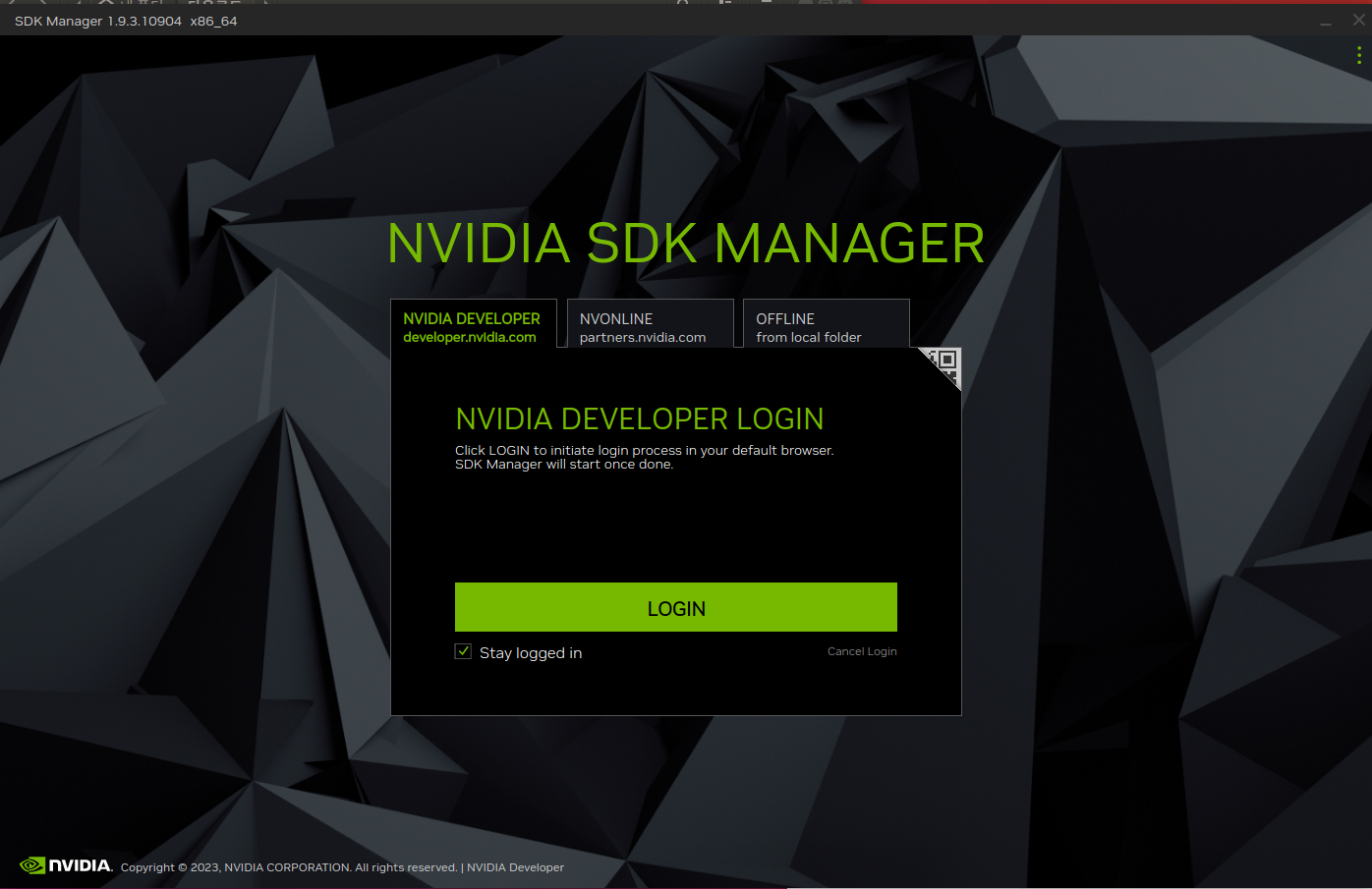Select the NVIDIA DEVELOPER tab
Screen dimensions: 1372x889
(x=474, y=324)
